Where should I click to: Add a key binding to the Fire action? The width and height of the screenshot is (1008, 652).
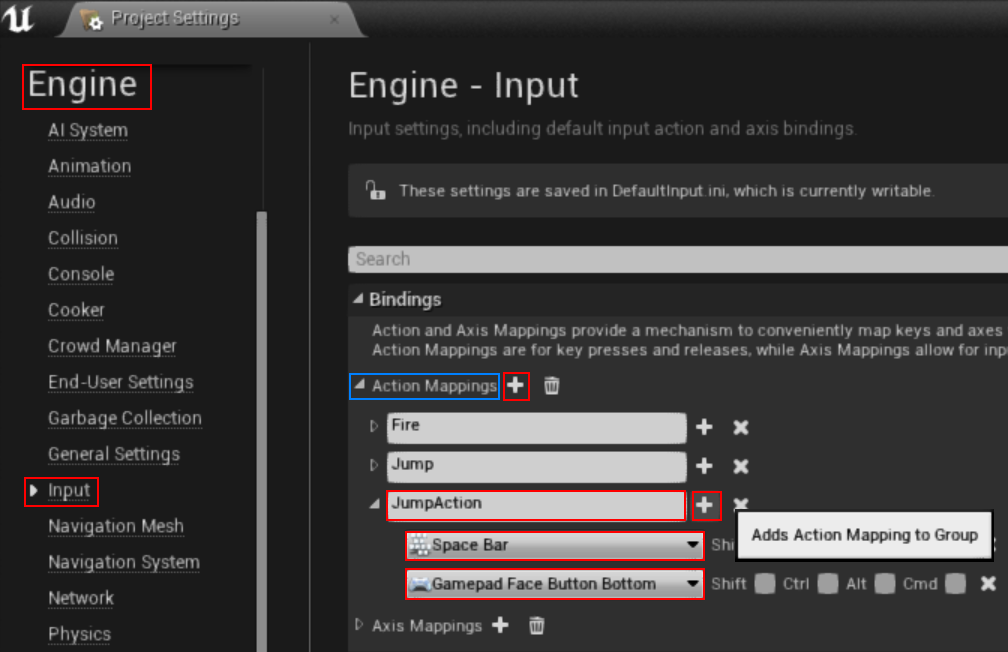pos(704,427)
